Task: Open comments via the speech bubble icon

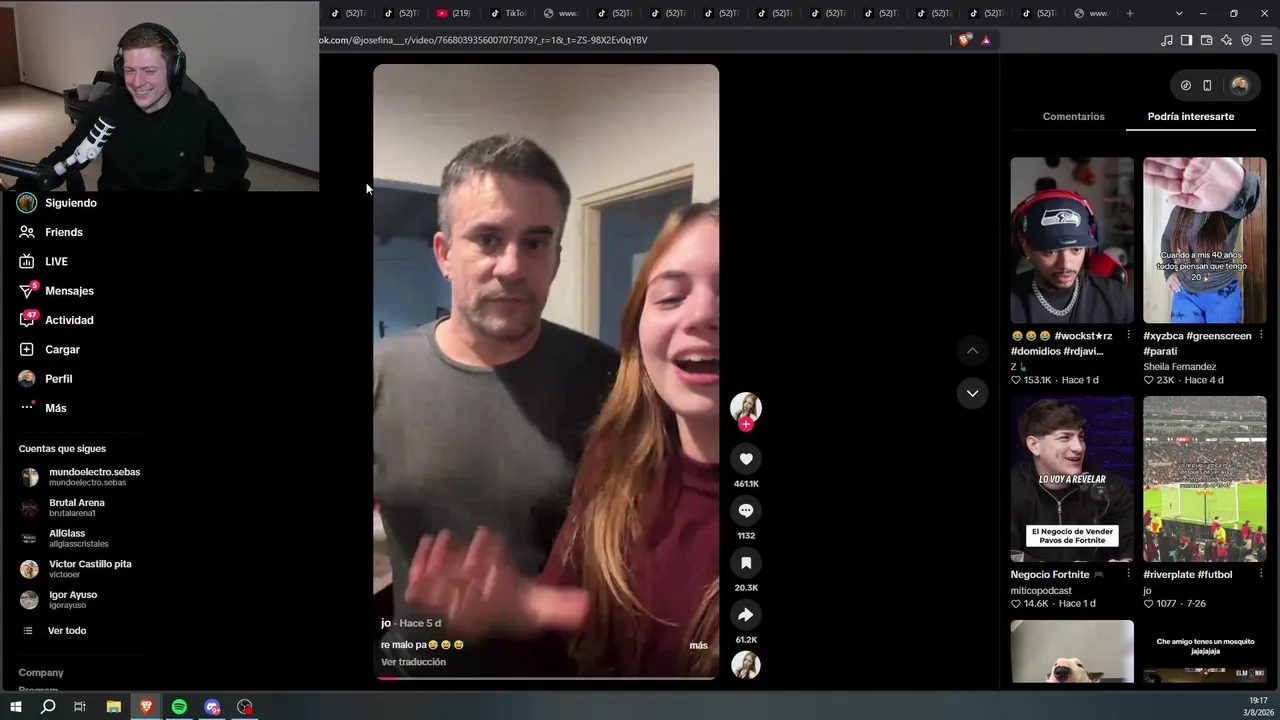Action: (746, 511)
